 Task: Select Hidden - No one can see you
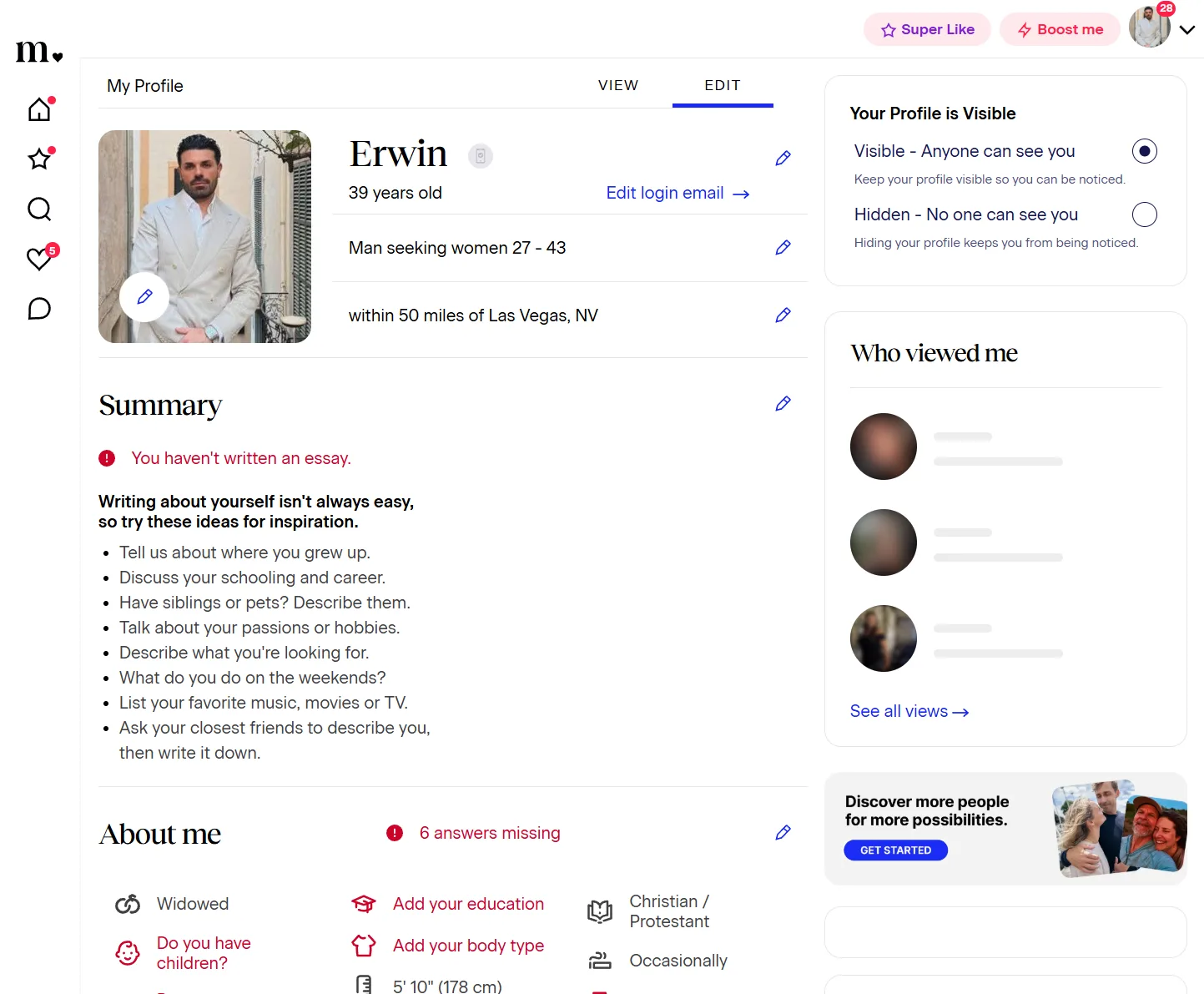click(1144, 214)
